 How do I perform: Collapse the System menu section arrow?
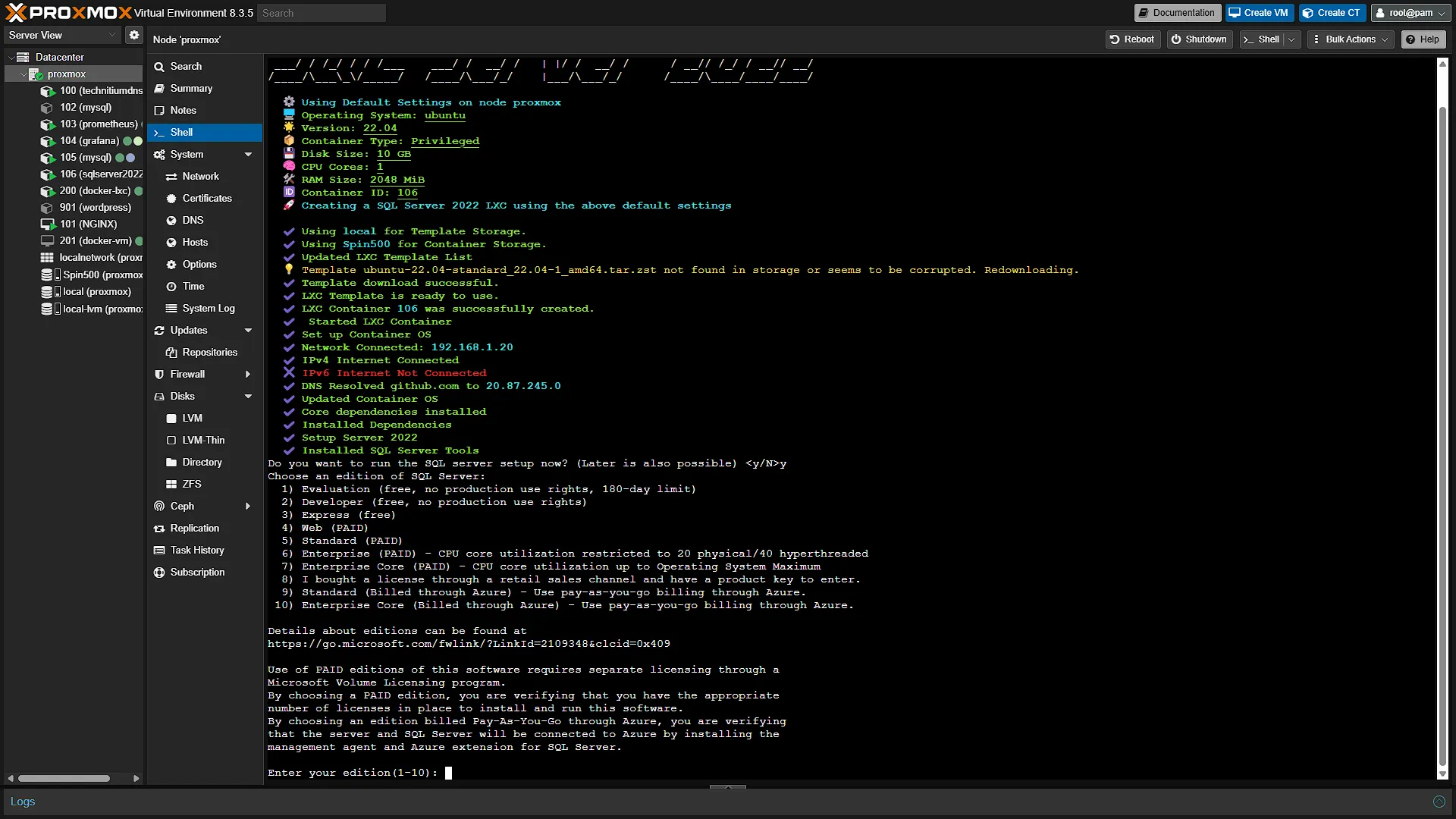[248, 155]
